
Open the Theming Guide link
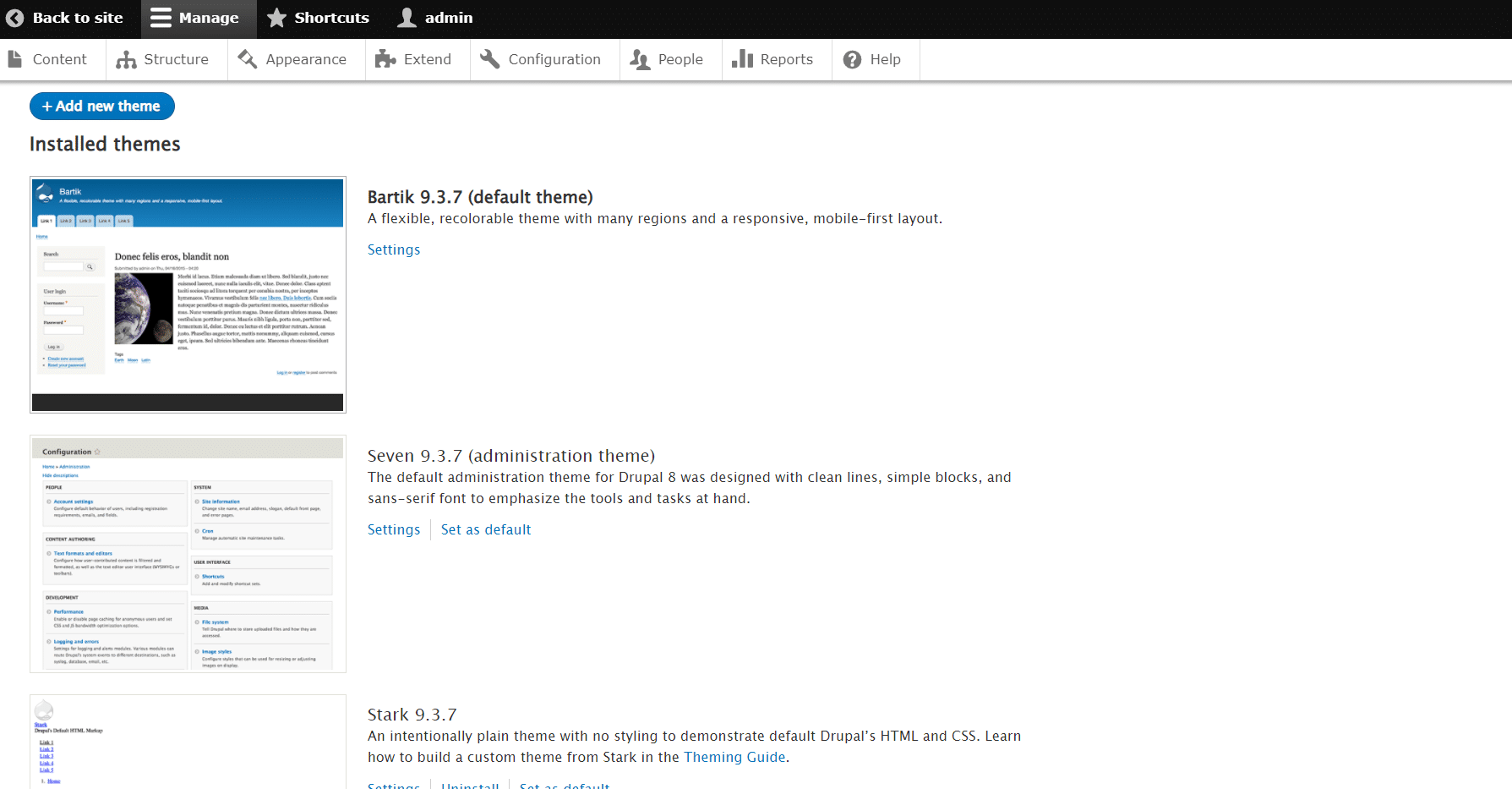point(734,757)
